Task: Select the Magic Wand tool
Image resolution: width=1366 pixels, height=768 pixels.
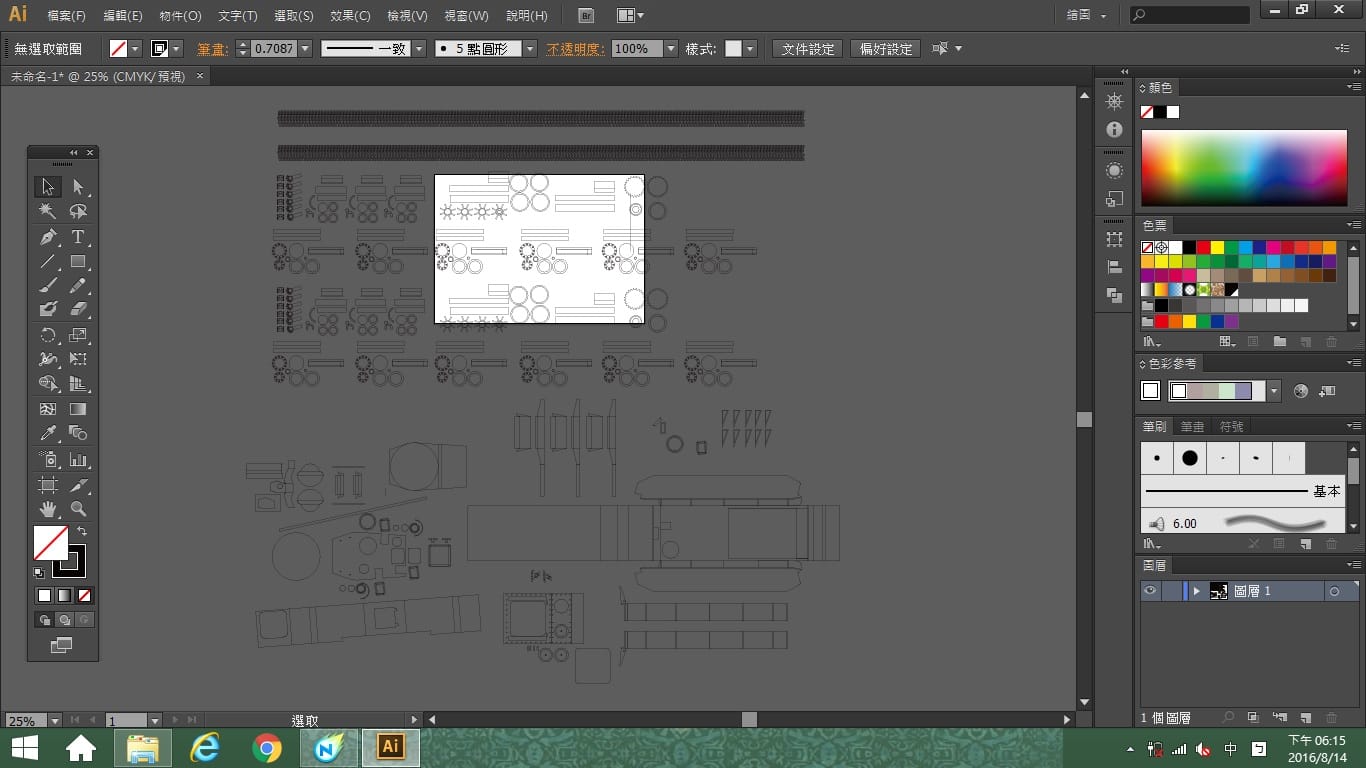Action: coord(47,212)
